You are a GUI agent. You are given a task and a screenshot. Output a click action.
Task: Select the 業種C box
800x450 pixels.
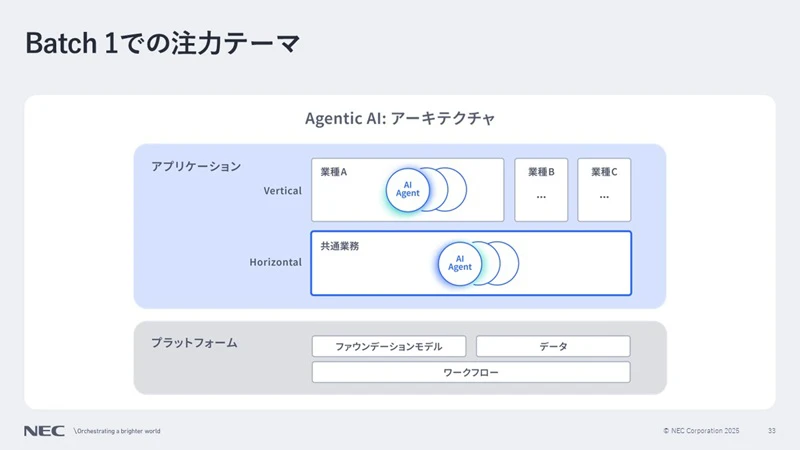pyautogui.click(x=604, y=189)
